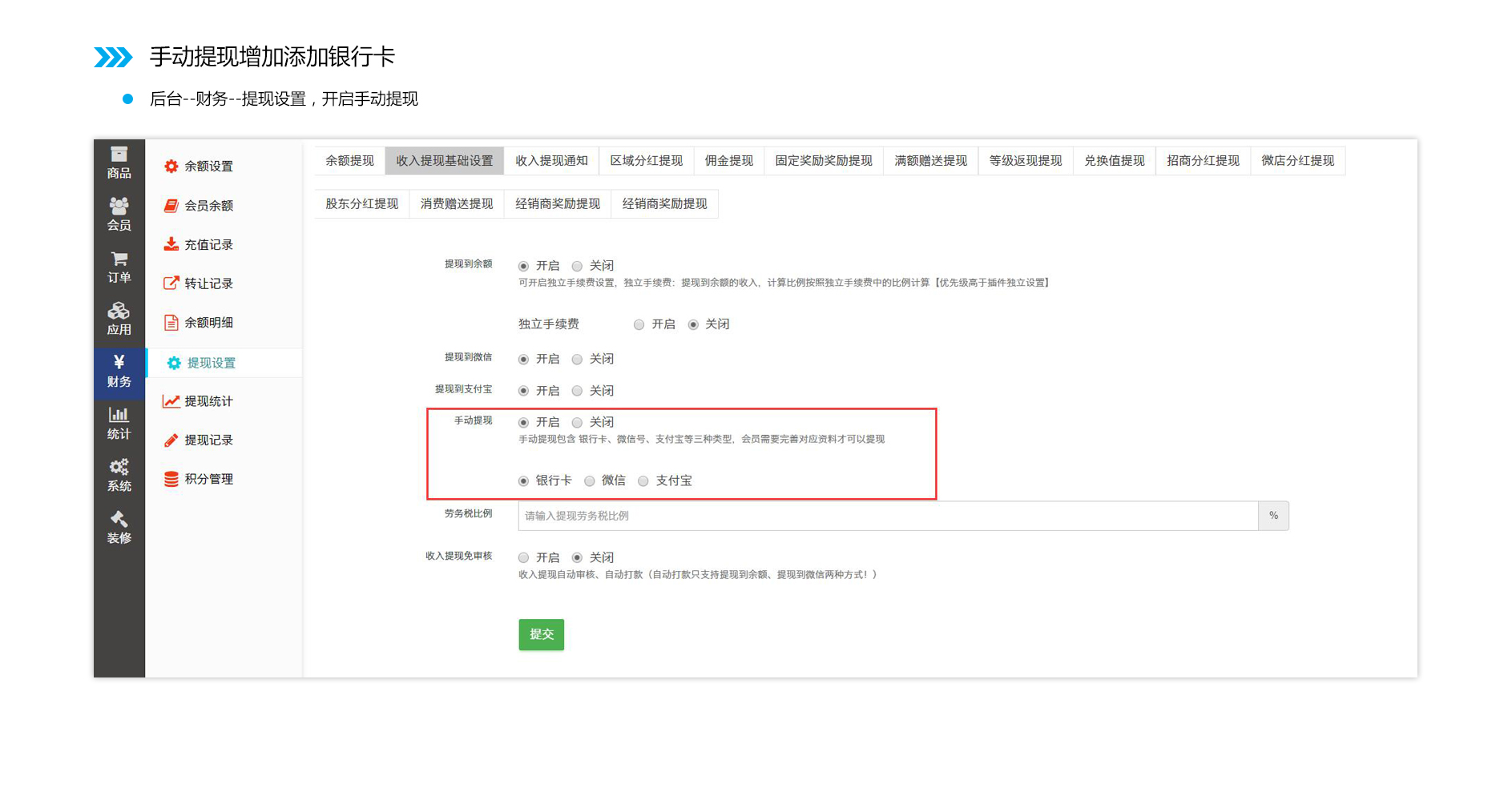Switch to 等级返现提现 tab

pyautogui.click(x=1026, y=161)
